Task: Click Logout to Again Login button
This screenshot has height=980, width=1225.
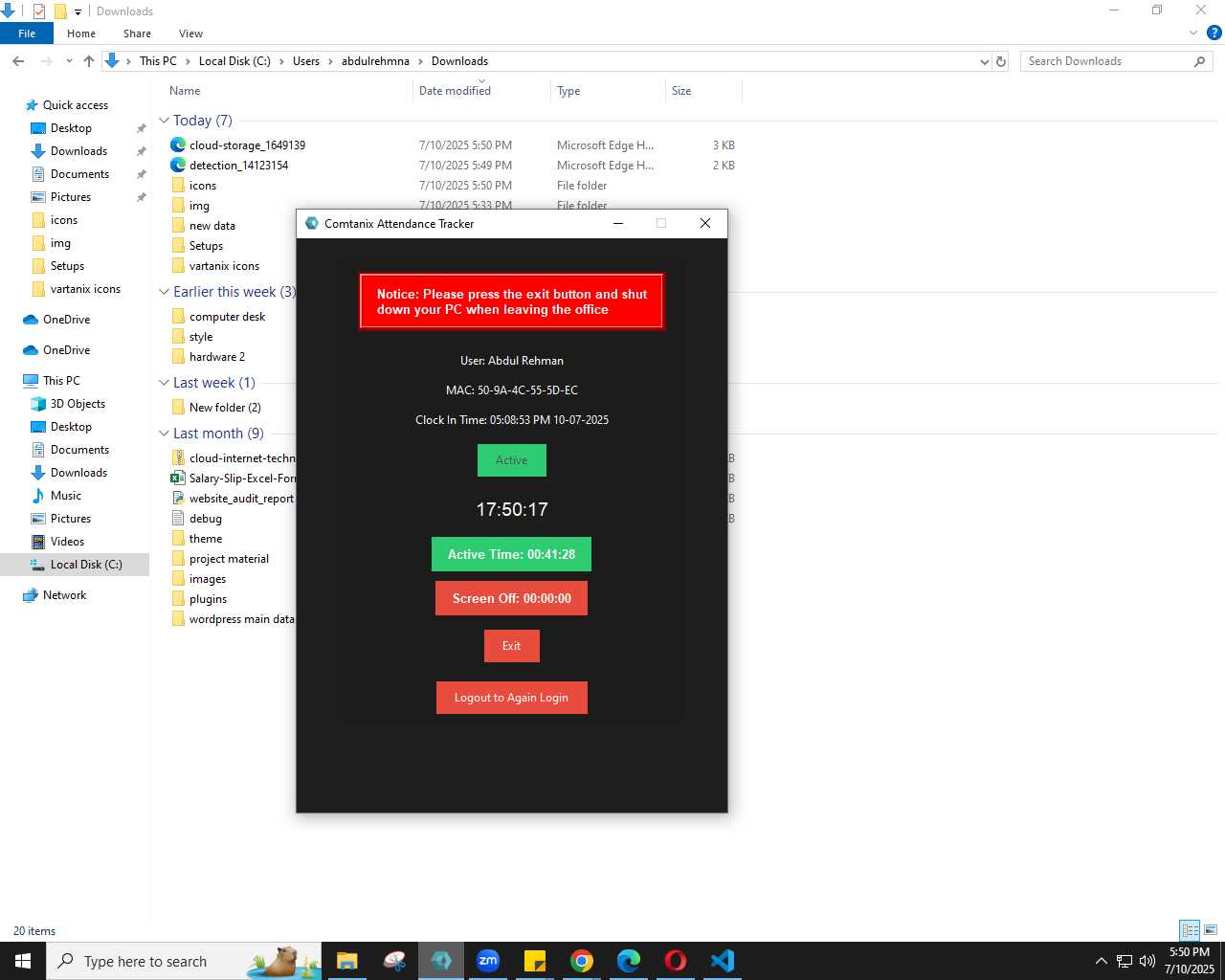Action: coord(511,698)
